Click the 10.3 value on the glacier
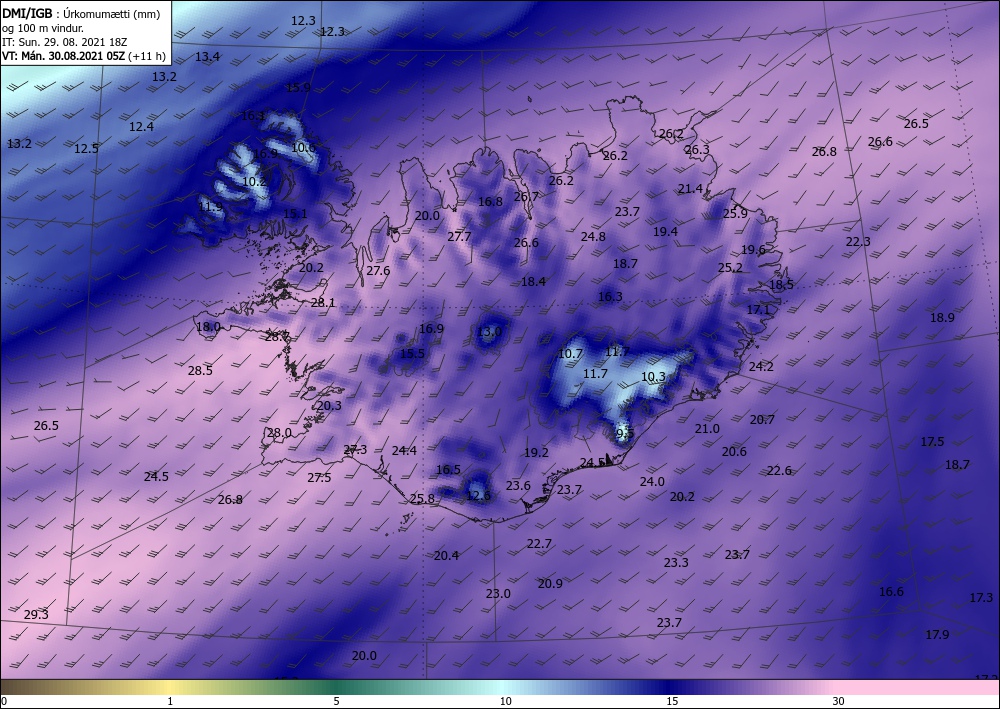This screenshot has height=709, width=1000. click(x=654, y=377)
